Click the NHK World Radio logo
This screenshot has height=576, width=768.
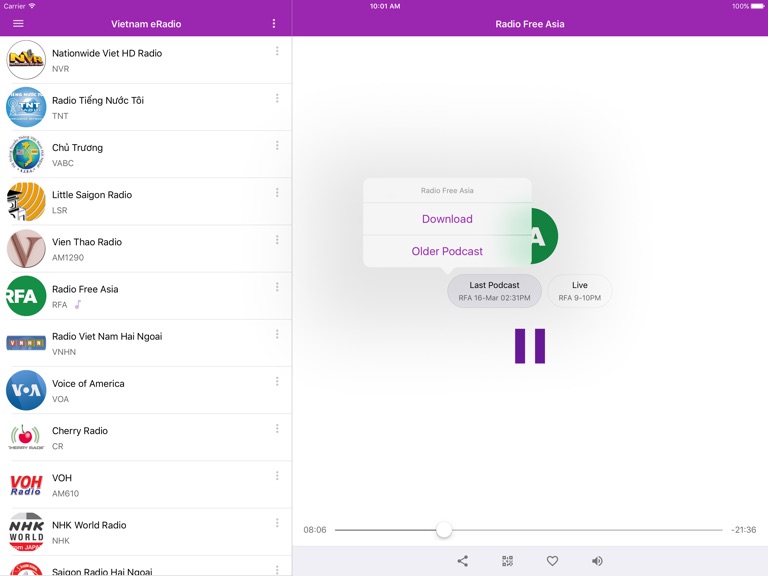26,531
